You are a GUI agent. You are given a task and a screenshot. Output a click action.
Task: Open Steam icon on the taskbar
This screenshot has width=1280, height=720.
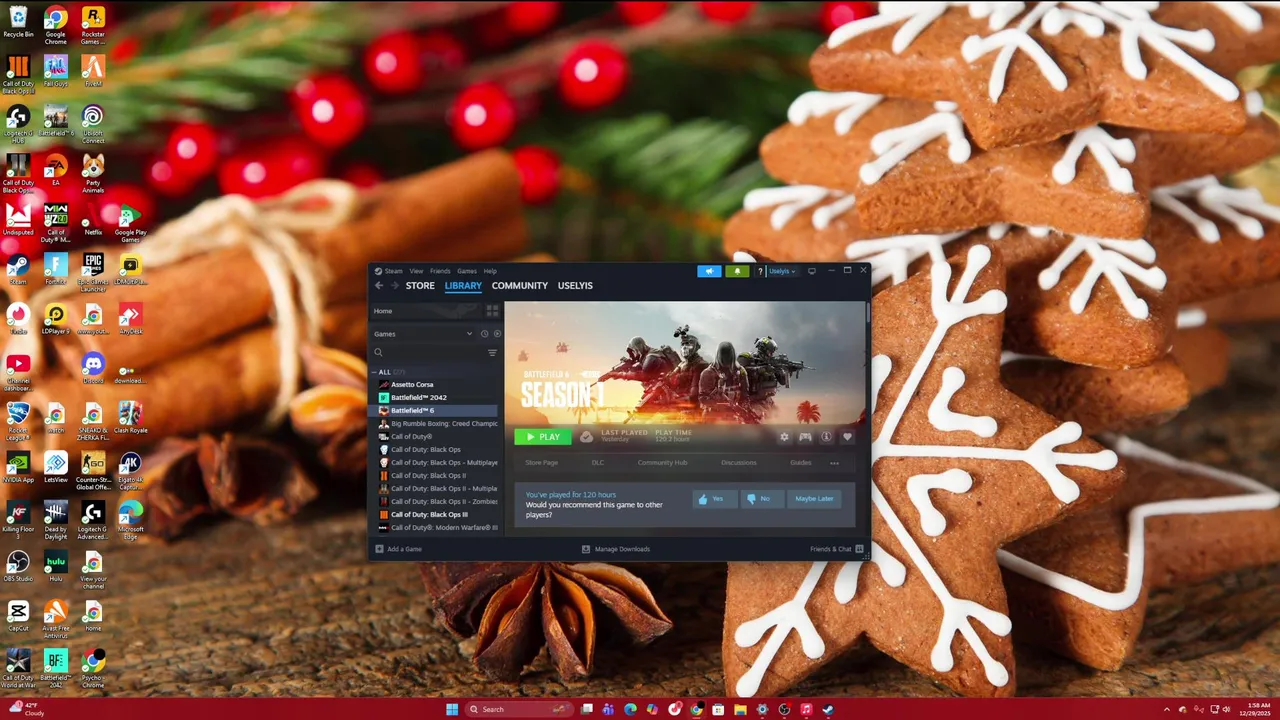pyautogui.click(x=828, y=709)
